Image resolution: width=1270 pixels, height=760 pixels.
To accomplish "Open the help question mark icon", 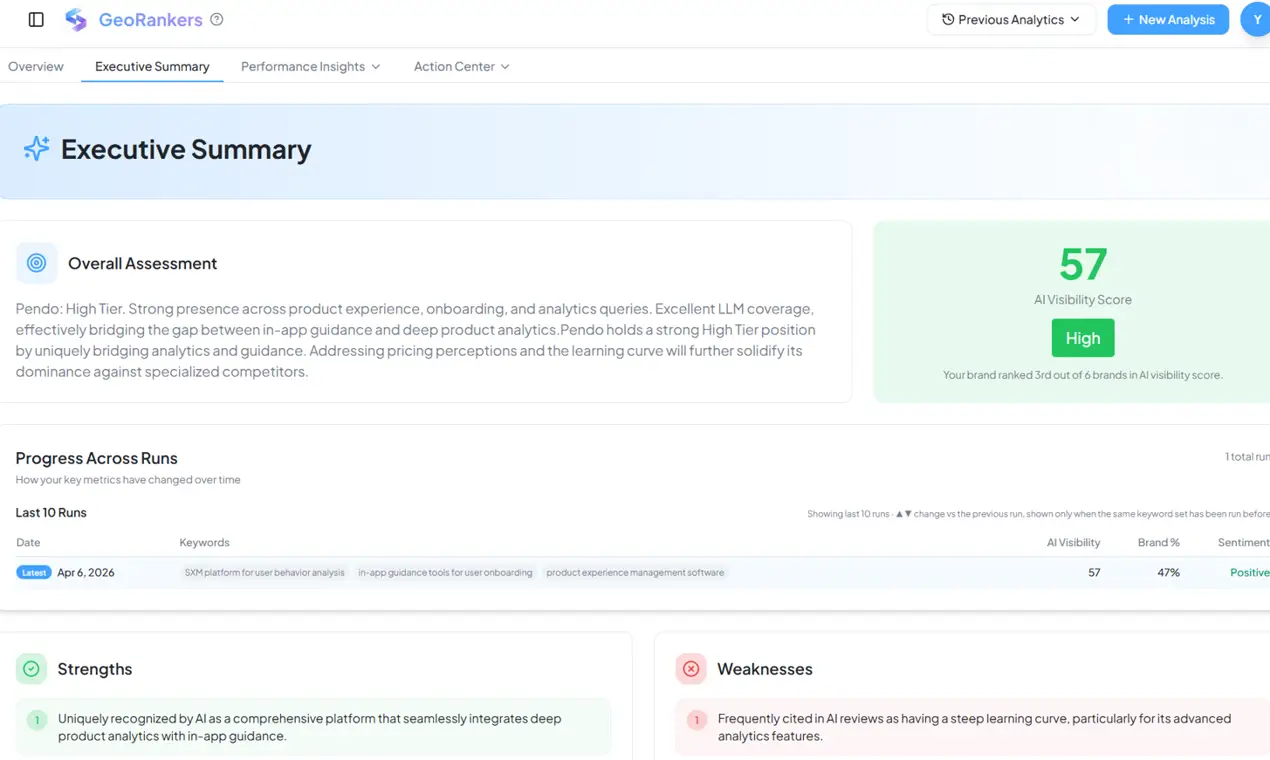I will pos(217,19).
